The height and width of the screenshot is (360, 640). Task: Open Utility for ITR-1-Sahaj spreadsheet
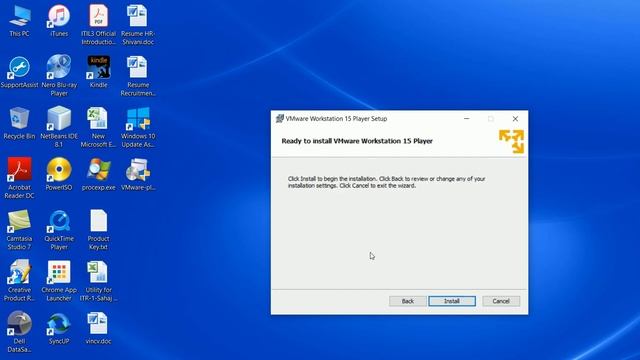(98, 281)
